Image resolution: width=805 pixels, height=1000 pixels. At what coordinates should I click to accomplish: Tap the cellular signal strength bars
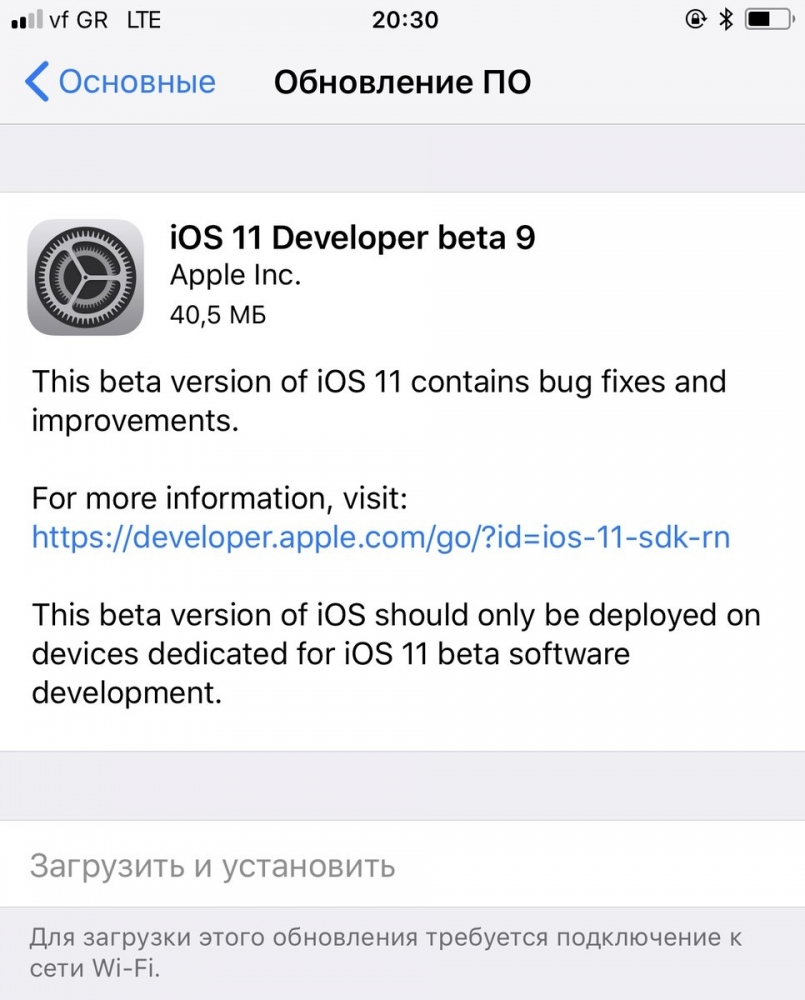pos(27,20)
